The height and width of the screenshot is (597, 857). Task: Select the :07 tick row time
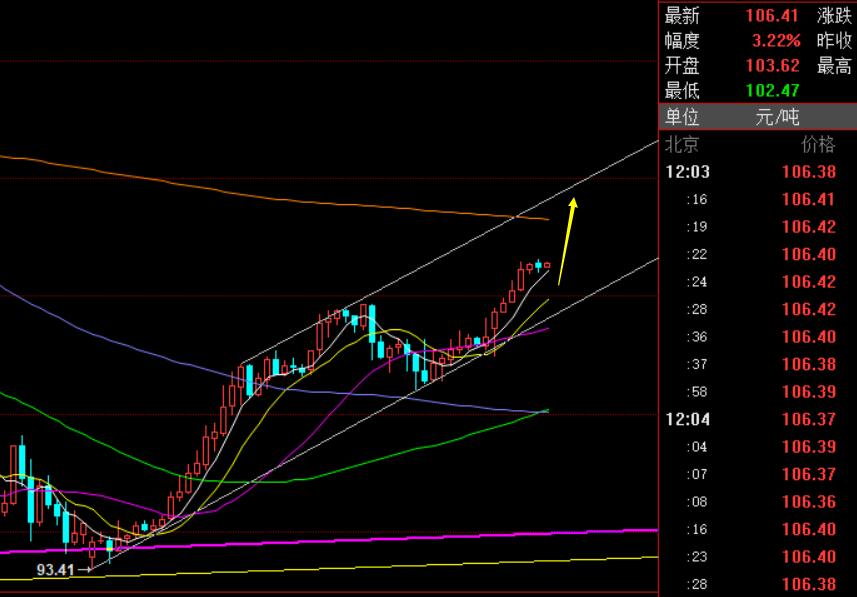coord(695,475)
